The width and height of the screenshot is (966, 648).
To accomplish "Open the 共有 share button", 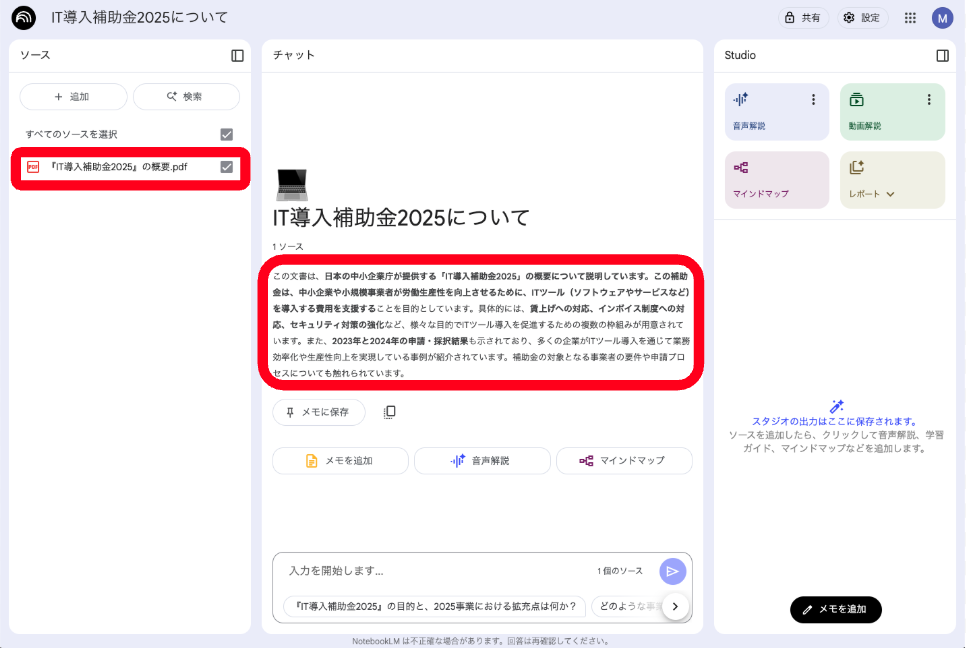I will click(803, 18).
